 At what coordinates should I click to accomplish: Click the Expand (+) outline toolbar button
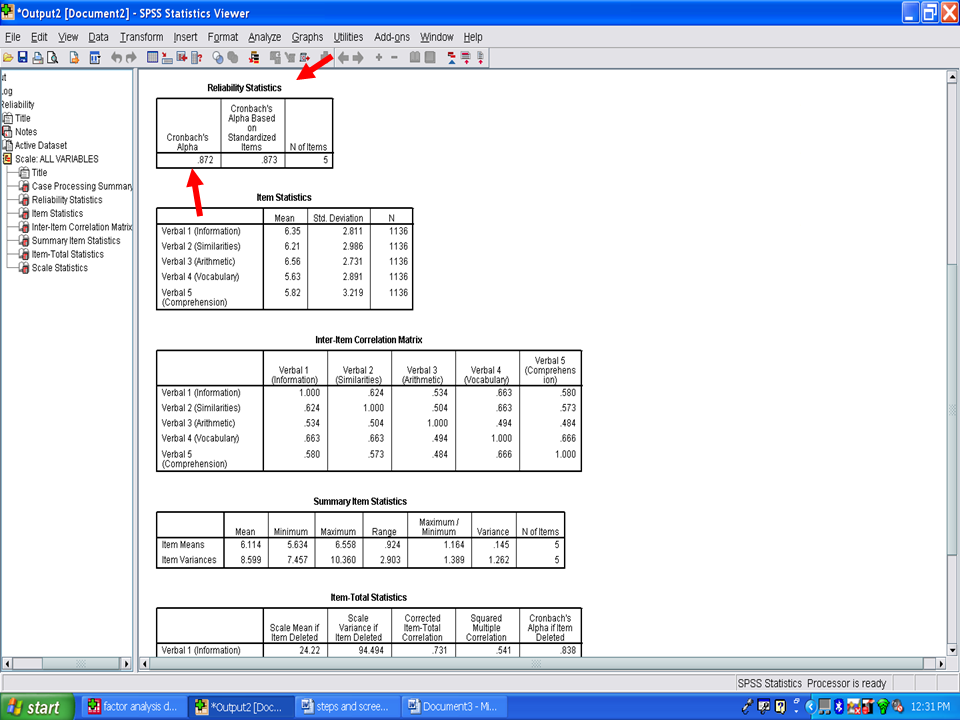click(x=379, y=58)
